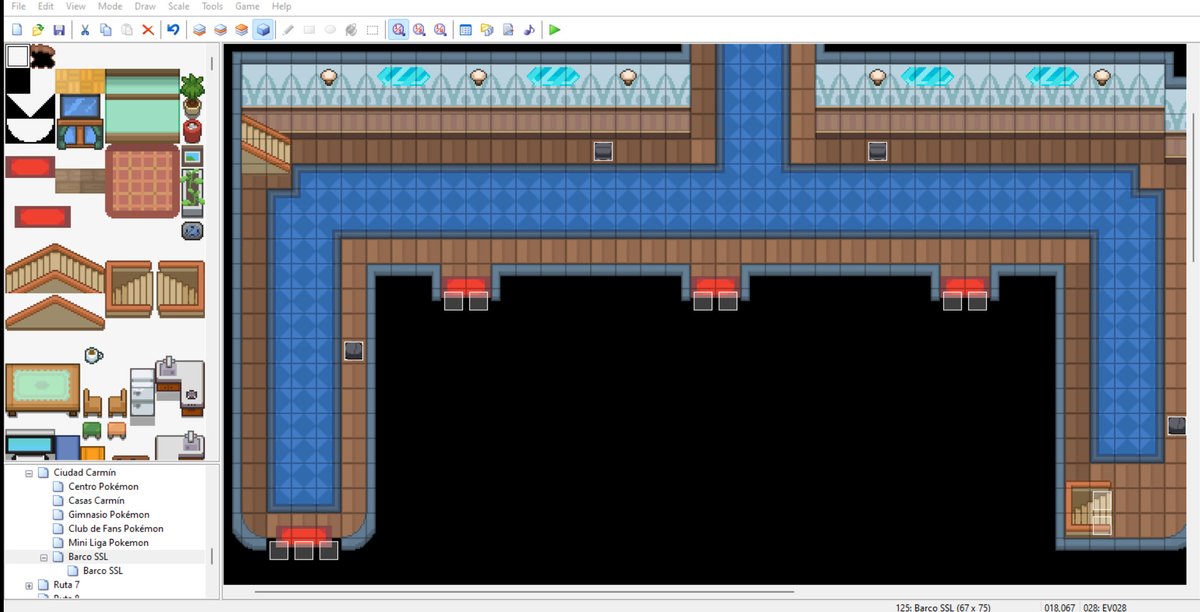This screenshot has height=612, width=1200.
Task: Pick the coffee cup tile in tileset
Action: (x=93, y=355)
